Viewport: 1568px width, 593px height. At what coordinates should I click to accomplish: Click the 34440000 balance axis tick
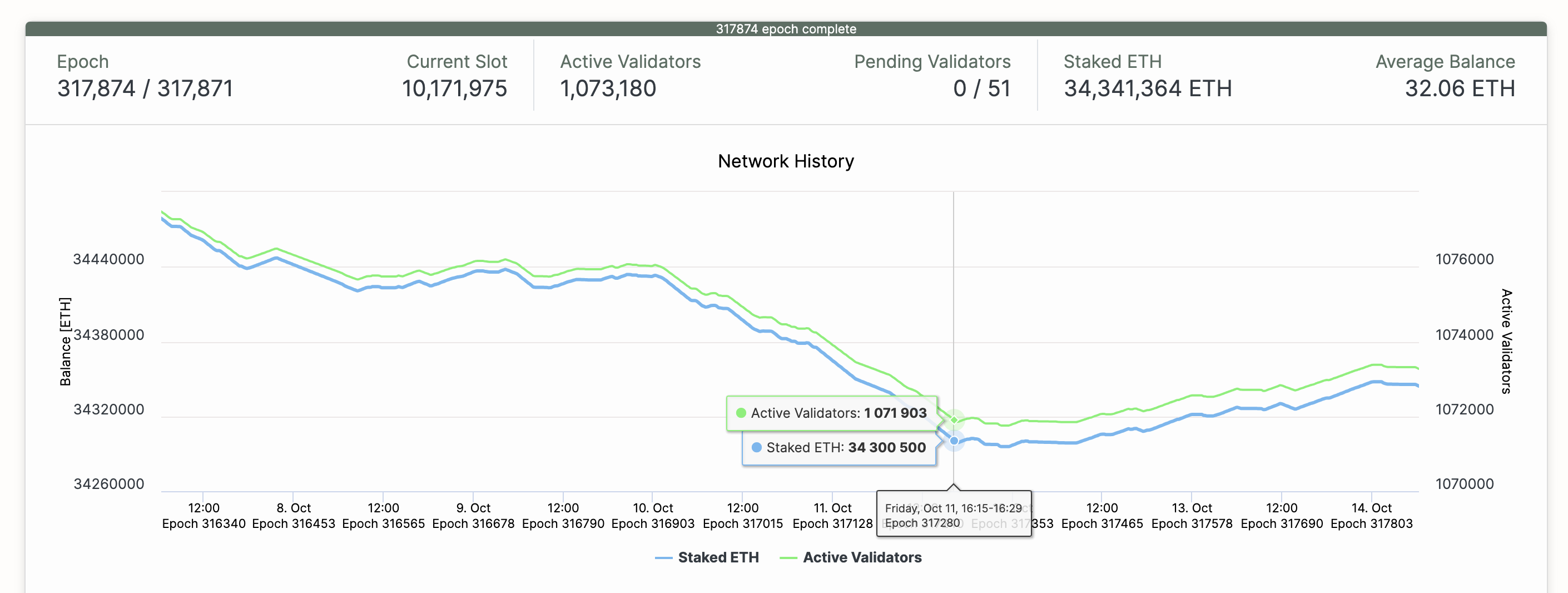click(x=109, y=259)
